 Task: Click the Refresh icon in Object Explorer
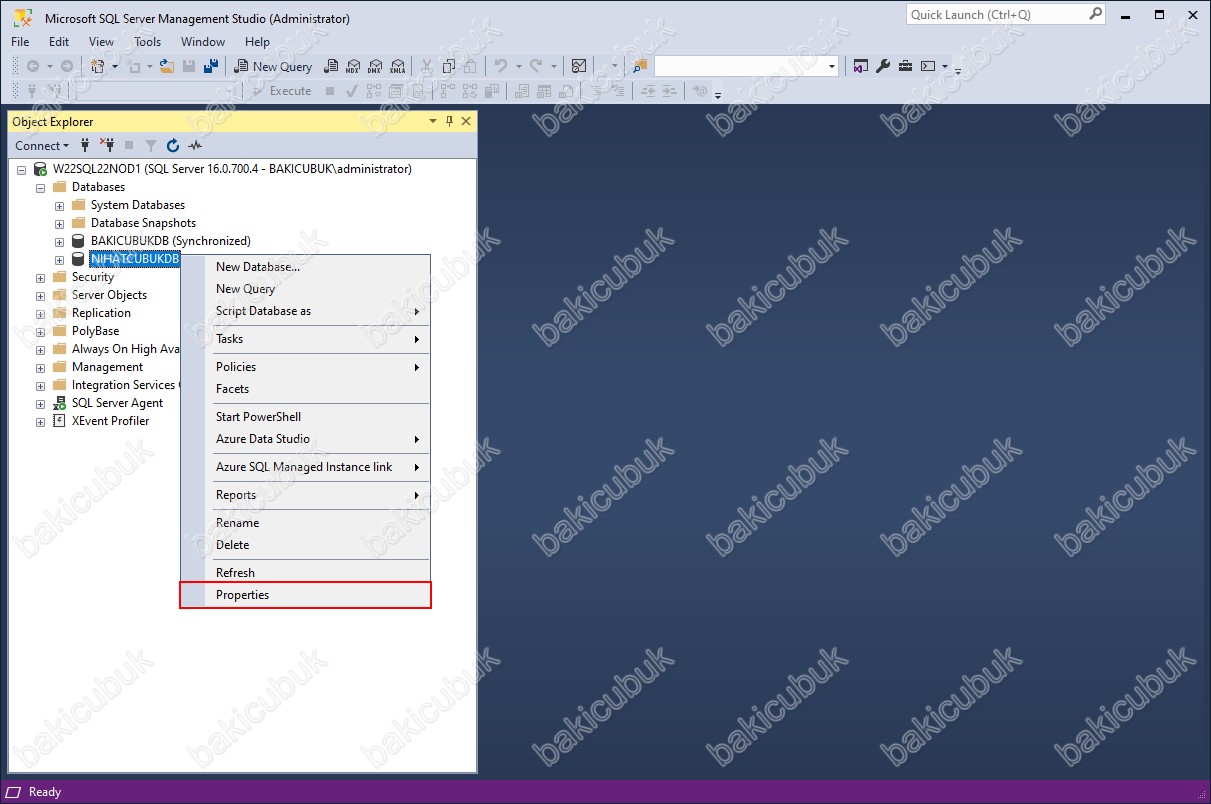click(x=173, y=145)
